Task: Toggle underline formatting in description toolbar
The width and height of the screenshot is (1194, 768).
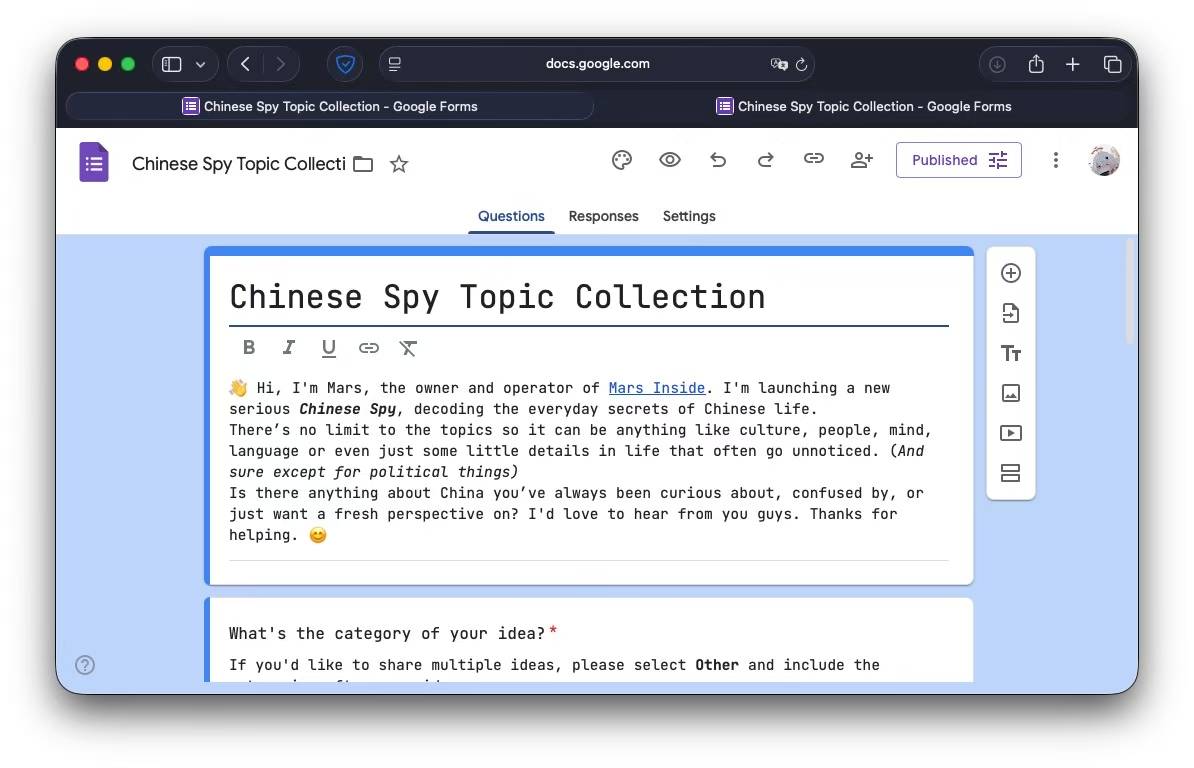Action: point(329,348)
